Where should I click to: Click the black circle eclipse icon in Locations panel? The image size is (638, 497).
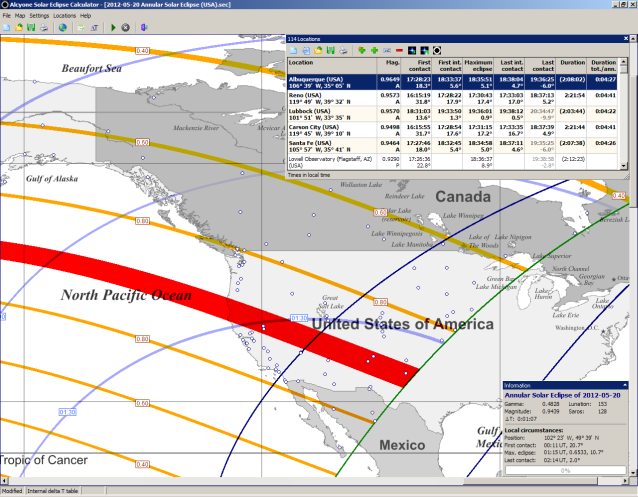[437, 49]
